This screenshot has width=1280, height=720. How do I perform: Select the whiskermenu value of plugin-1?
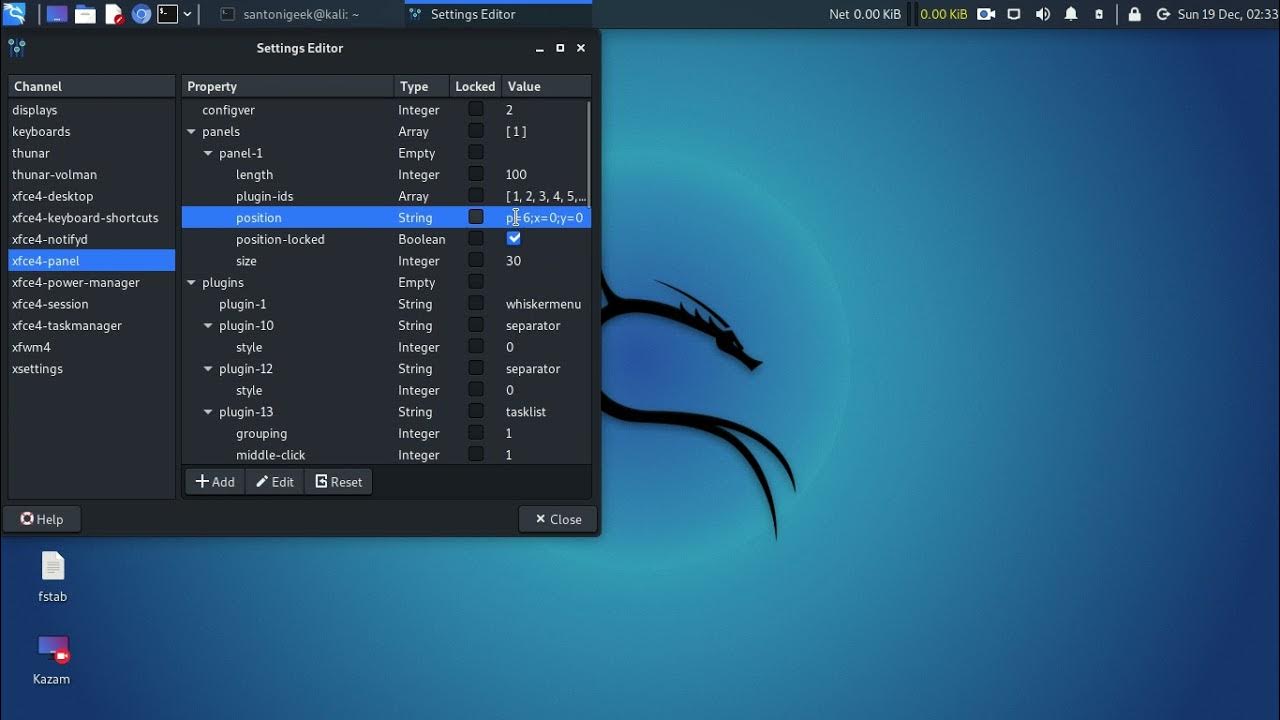coord(543,304)
